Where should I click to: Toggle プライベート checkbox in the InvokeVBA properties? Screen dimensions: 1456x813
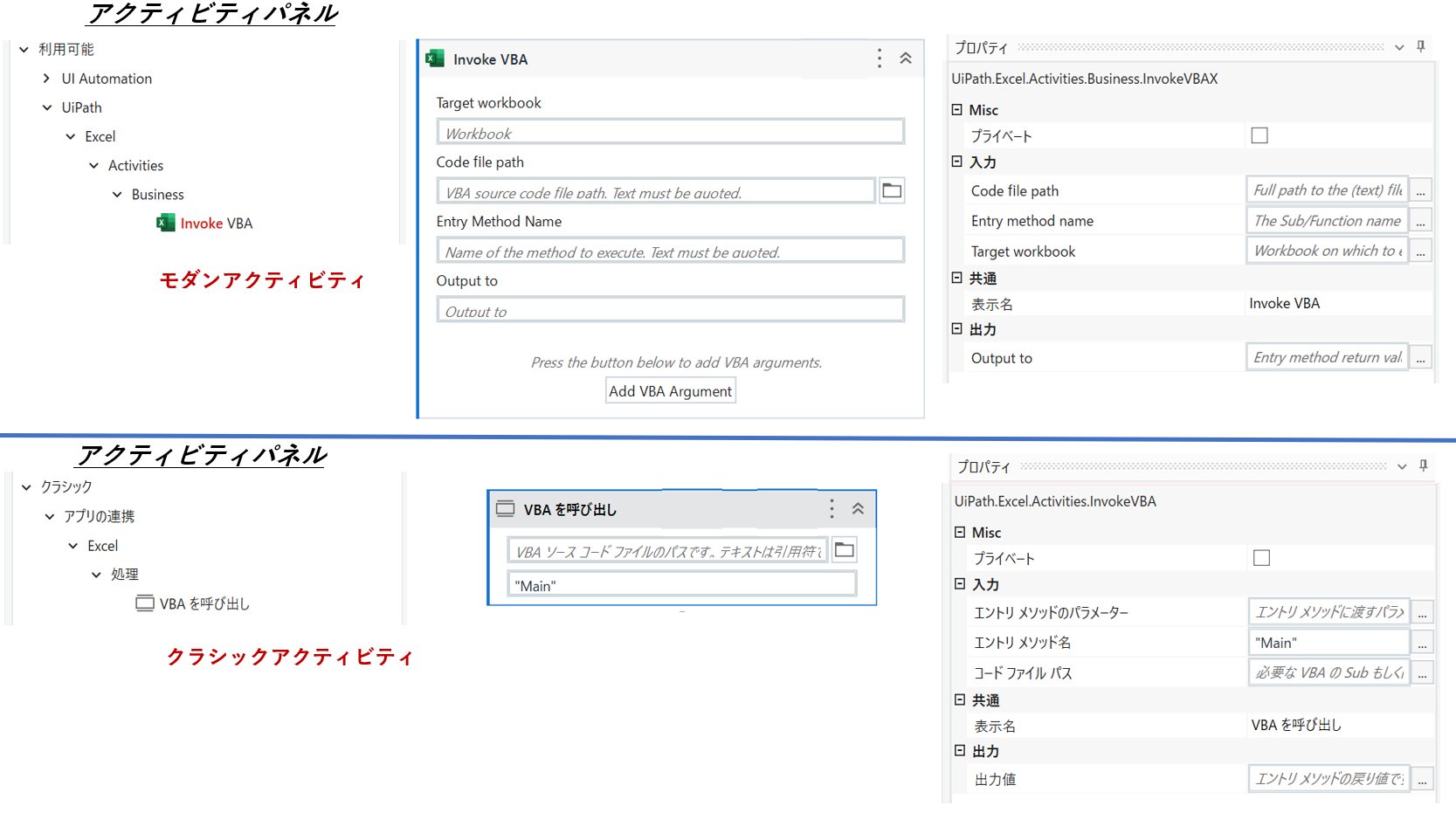tap(1261, 557)
